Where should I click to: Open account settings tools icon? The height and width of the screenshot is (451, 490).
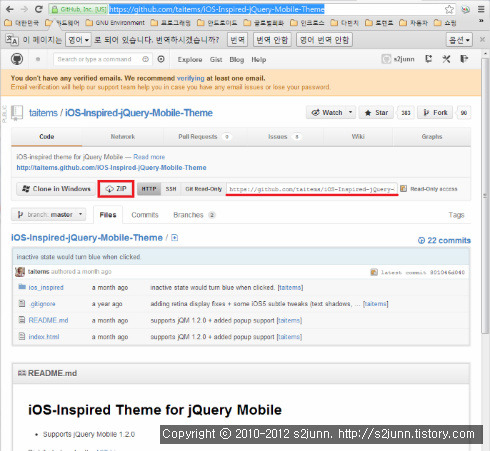click(446, 59)
